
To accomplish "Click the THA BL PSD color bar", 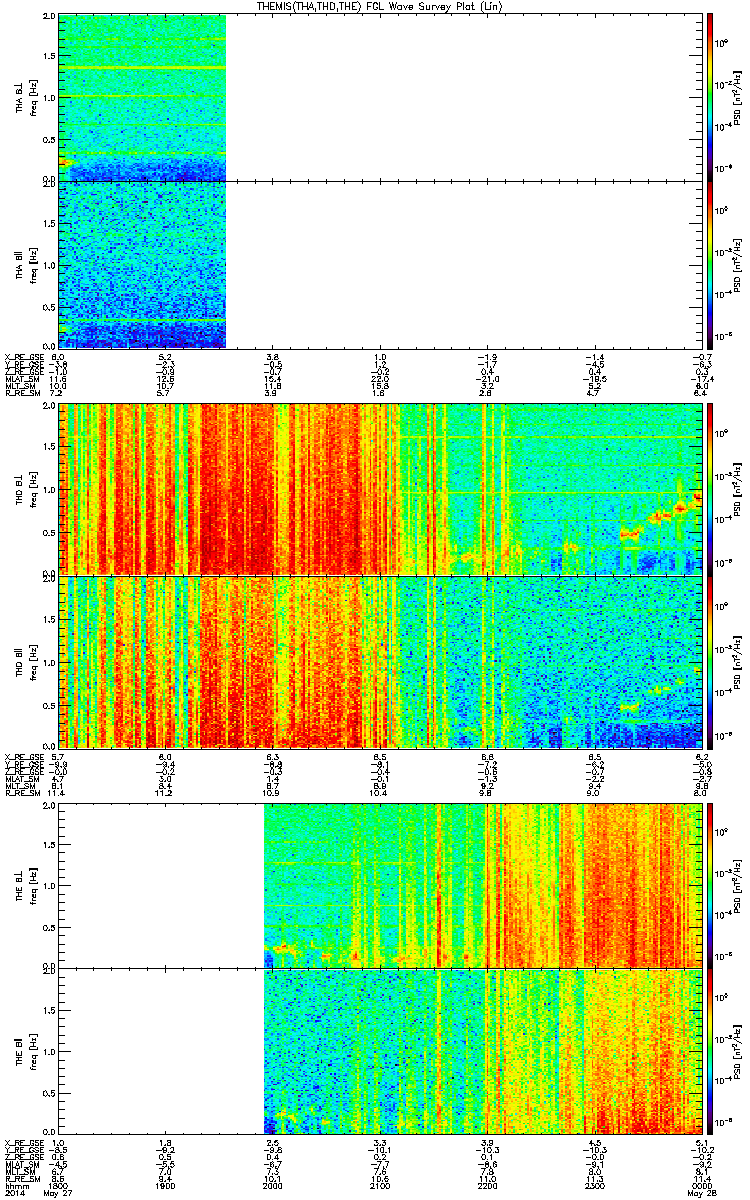I will pyautogui.click(x=710, y=97).
